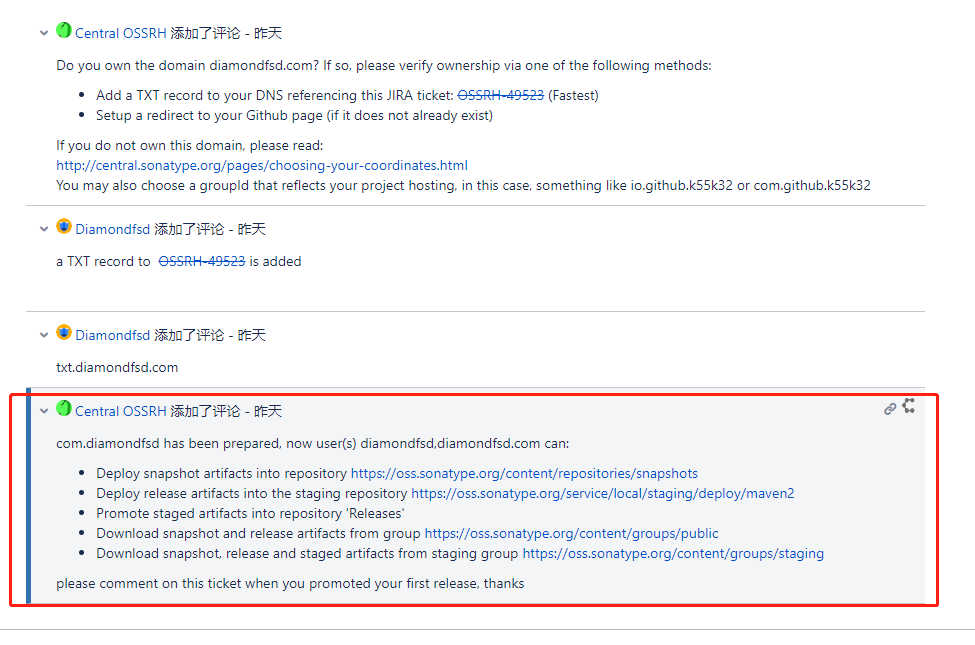Collapse the 'com.diamondfsd has been prepared' comment
The height and width of the screenshot is (645, 975).
click(44, 411)
